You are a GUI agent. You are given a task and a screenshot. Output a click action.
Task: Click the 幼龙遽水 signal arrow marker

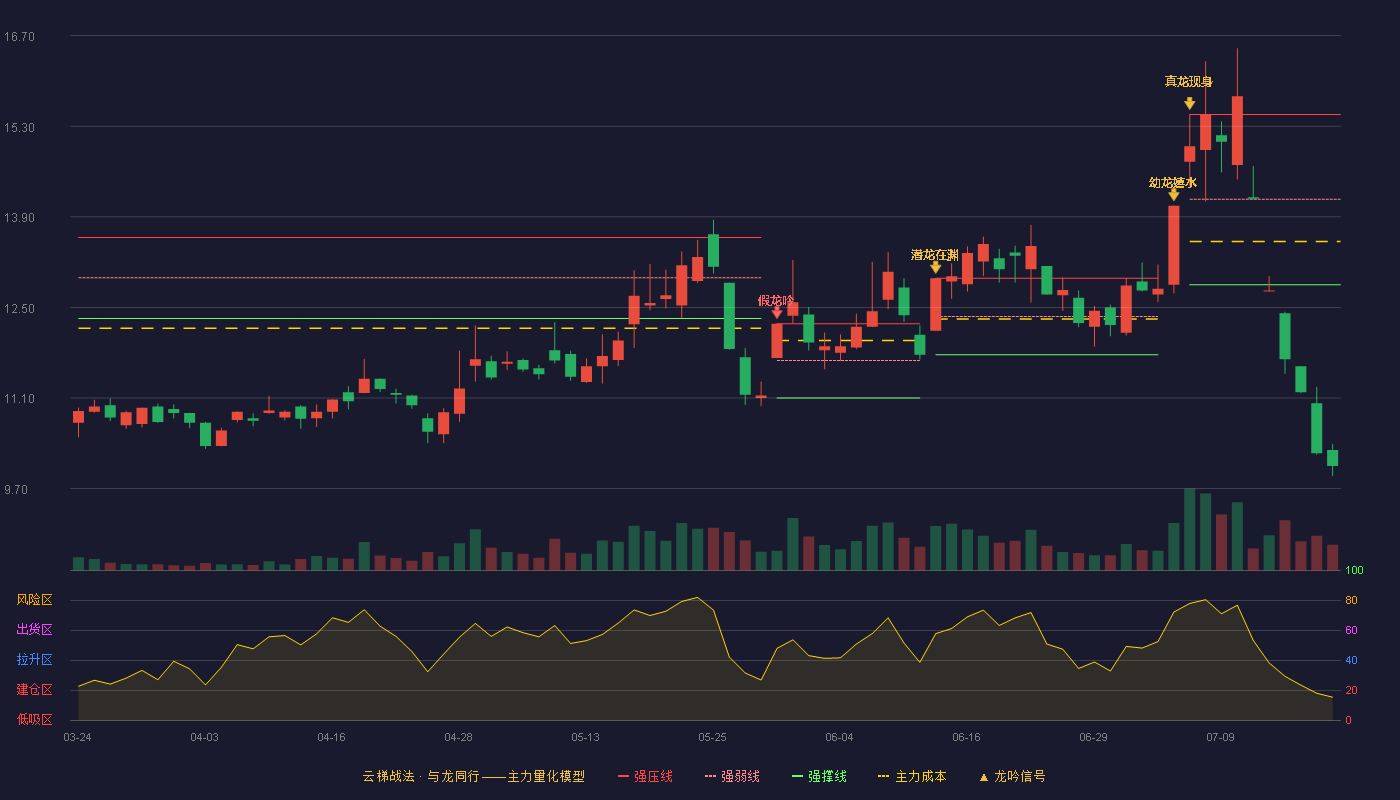pyautogui.click(x=1173, y=194)
